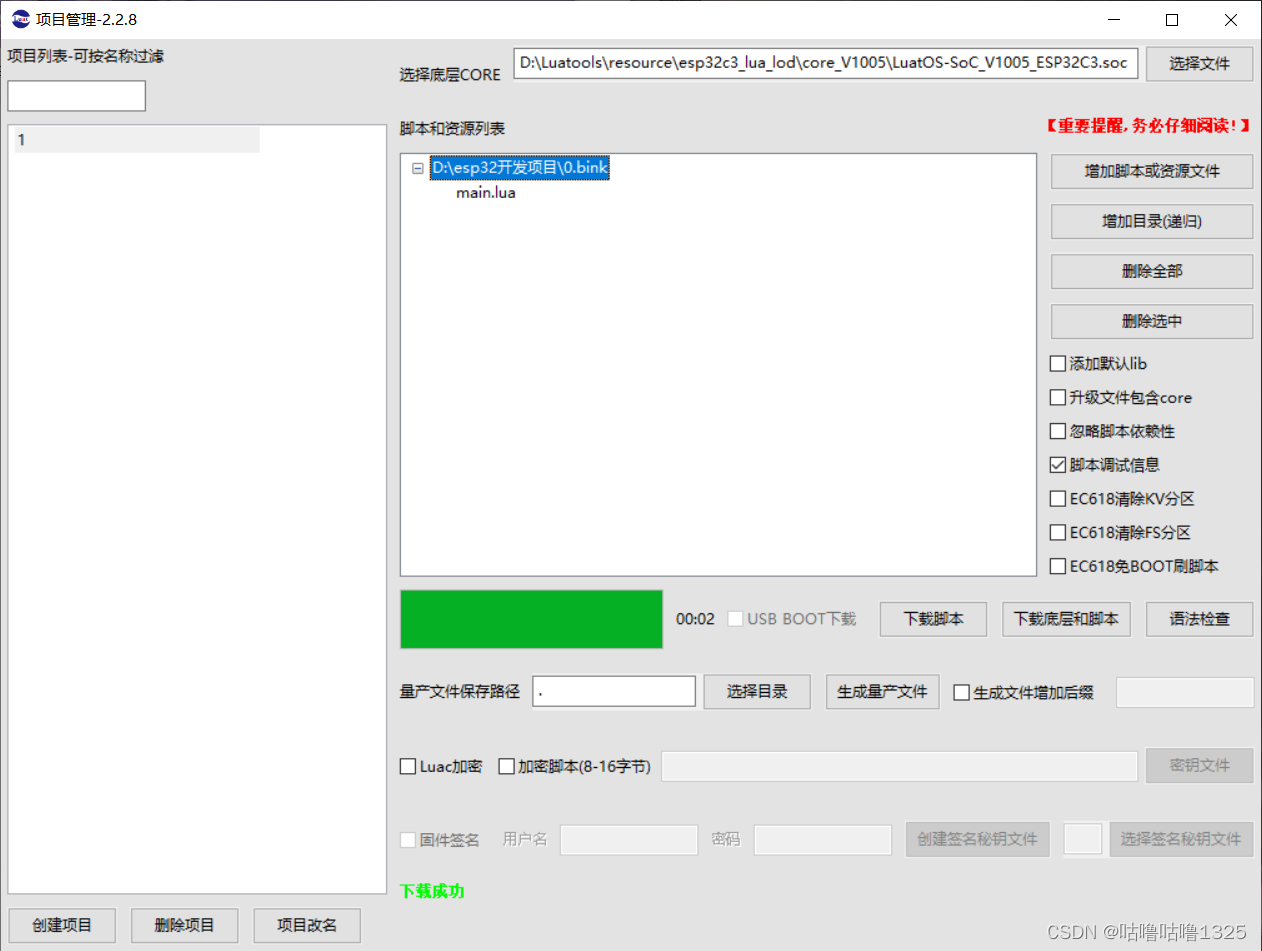
Task: Enable USB BOOT下载 mode
Action: [x=735, y=618]
